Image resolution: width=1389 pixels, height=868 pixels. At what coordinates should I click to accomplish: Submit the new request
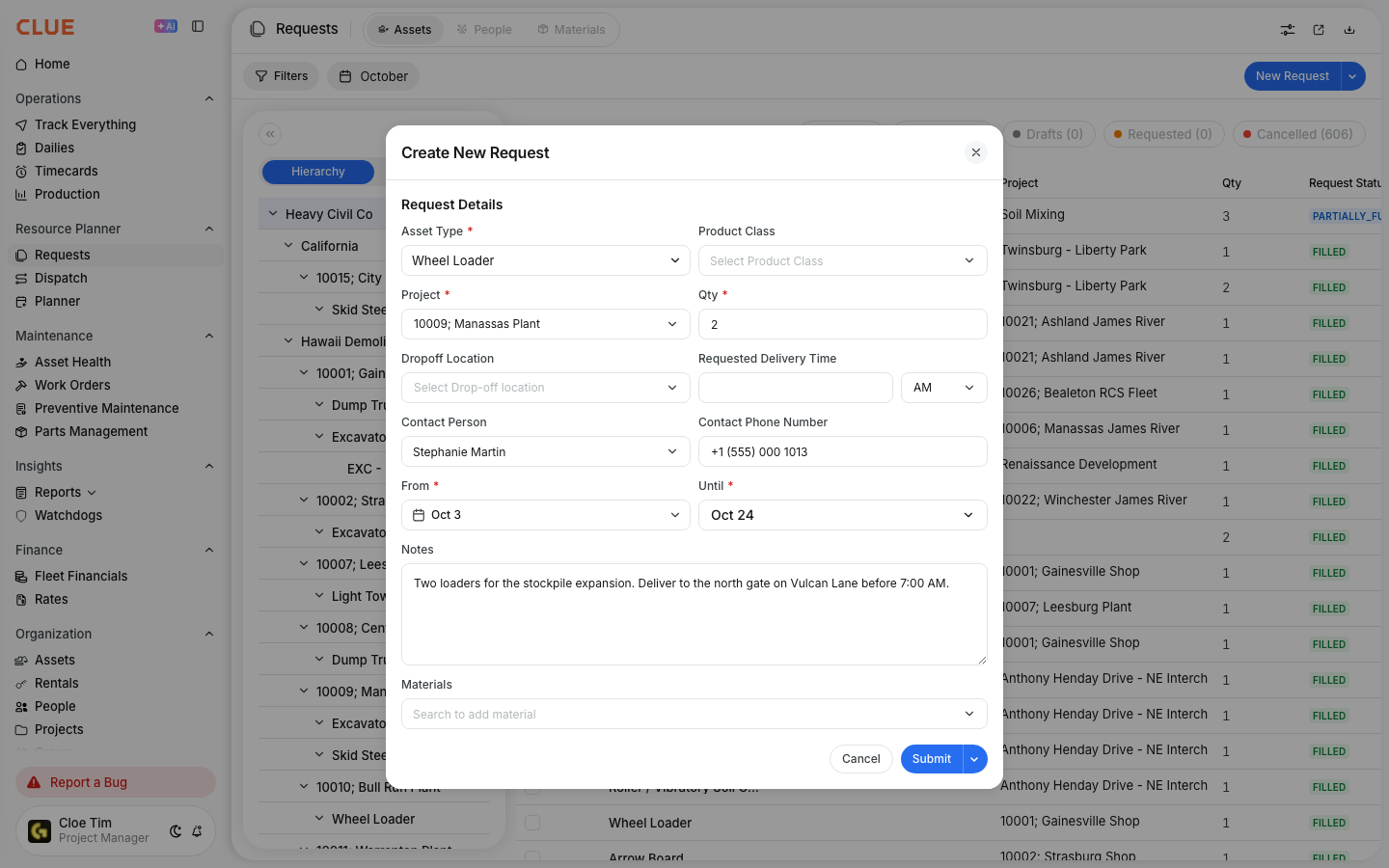pos(932,759)
